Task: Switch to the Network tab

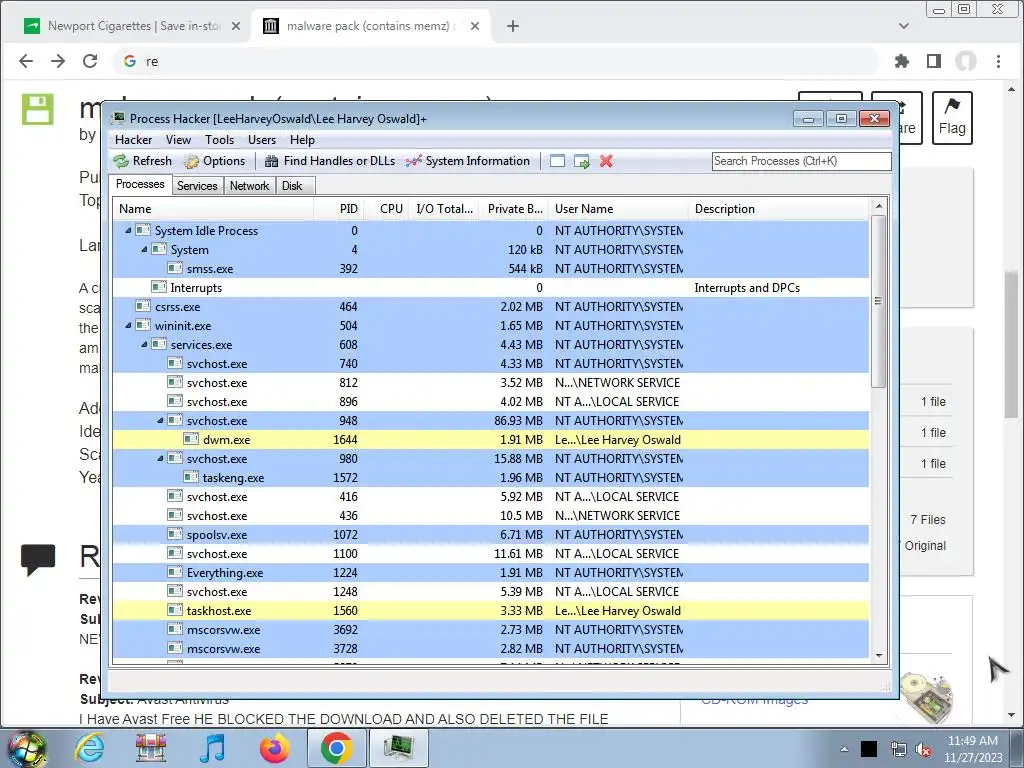Action: (x=249, y=185)
